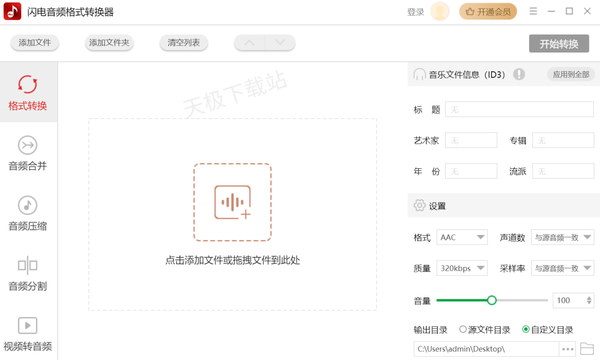Click the 添加文件 button
The height and width of the screenshot is (360, 600).
(x=34, y=42)
